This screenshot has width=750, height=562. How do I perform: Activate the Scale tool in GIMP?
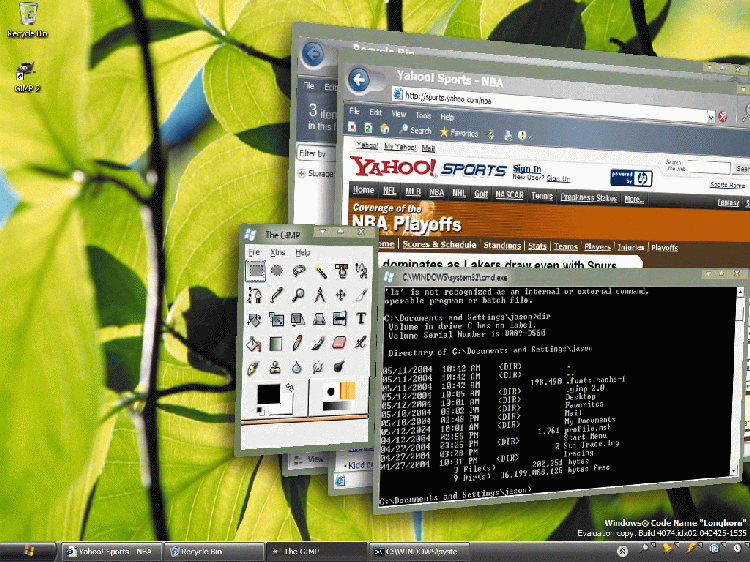click(276, 319)
